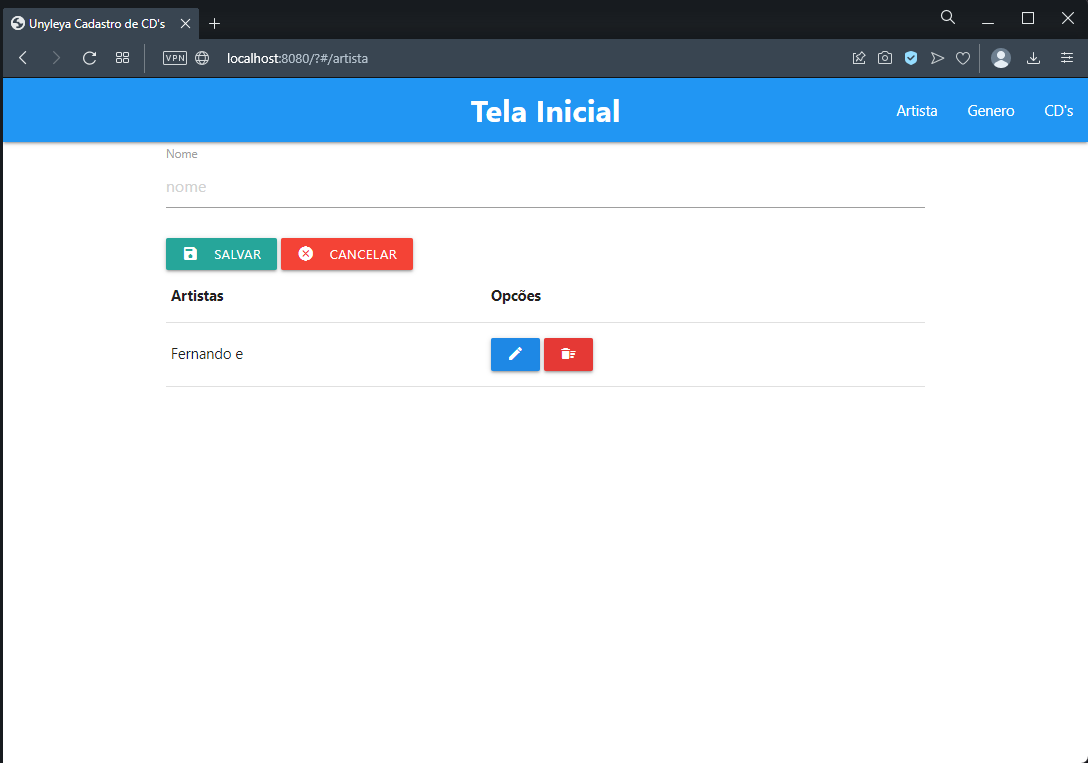The width and height of the screenshot is (1088, 763).
Task: Close the Unyleya Cadastro de CD's tab
Action: coord(185,23)
